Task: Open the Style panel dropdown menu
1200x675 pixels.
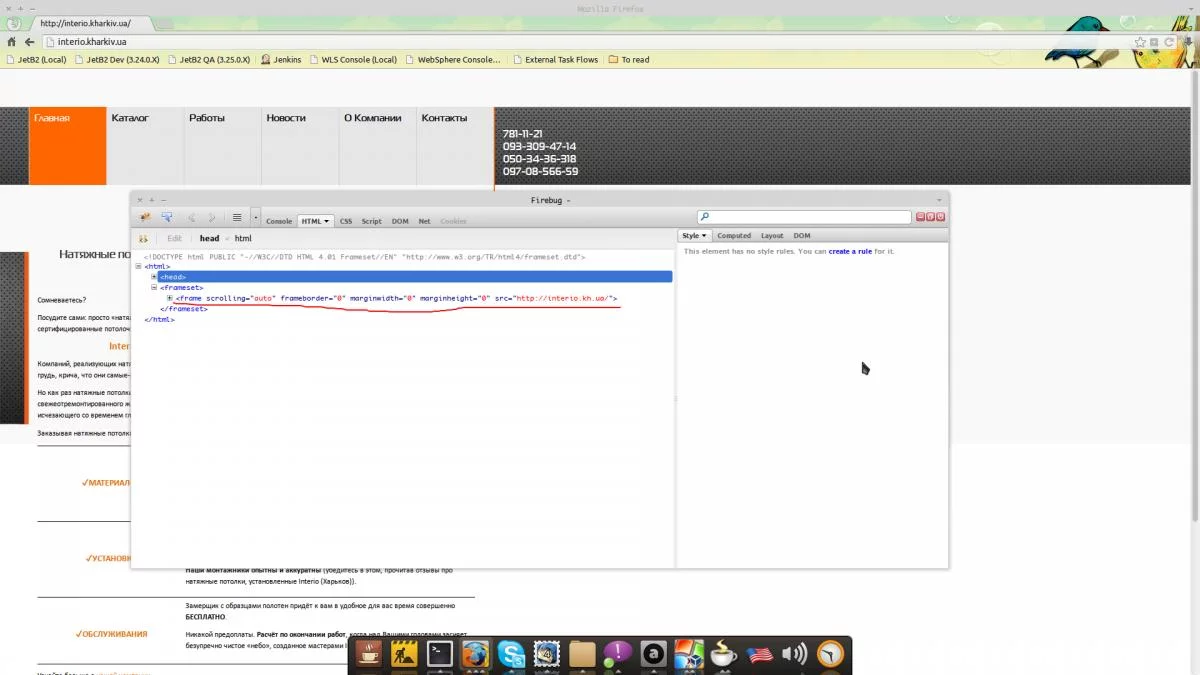Action: pyautogui.click(x=694, y=236)
